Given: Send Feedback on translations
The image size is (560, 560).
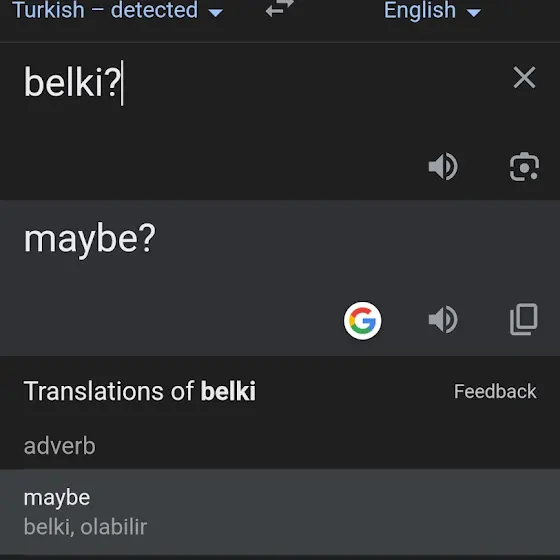Looking at the screenshot, I should (x=495, y=391).
